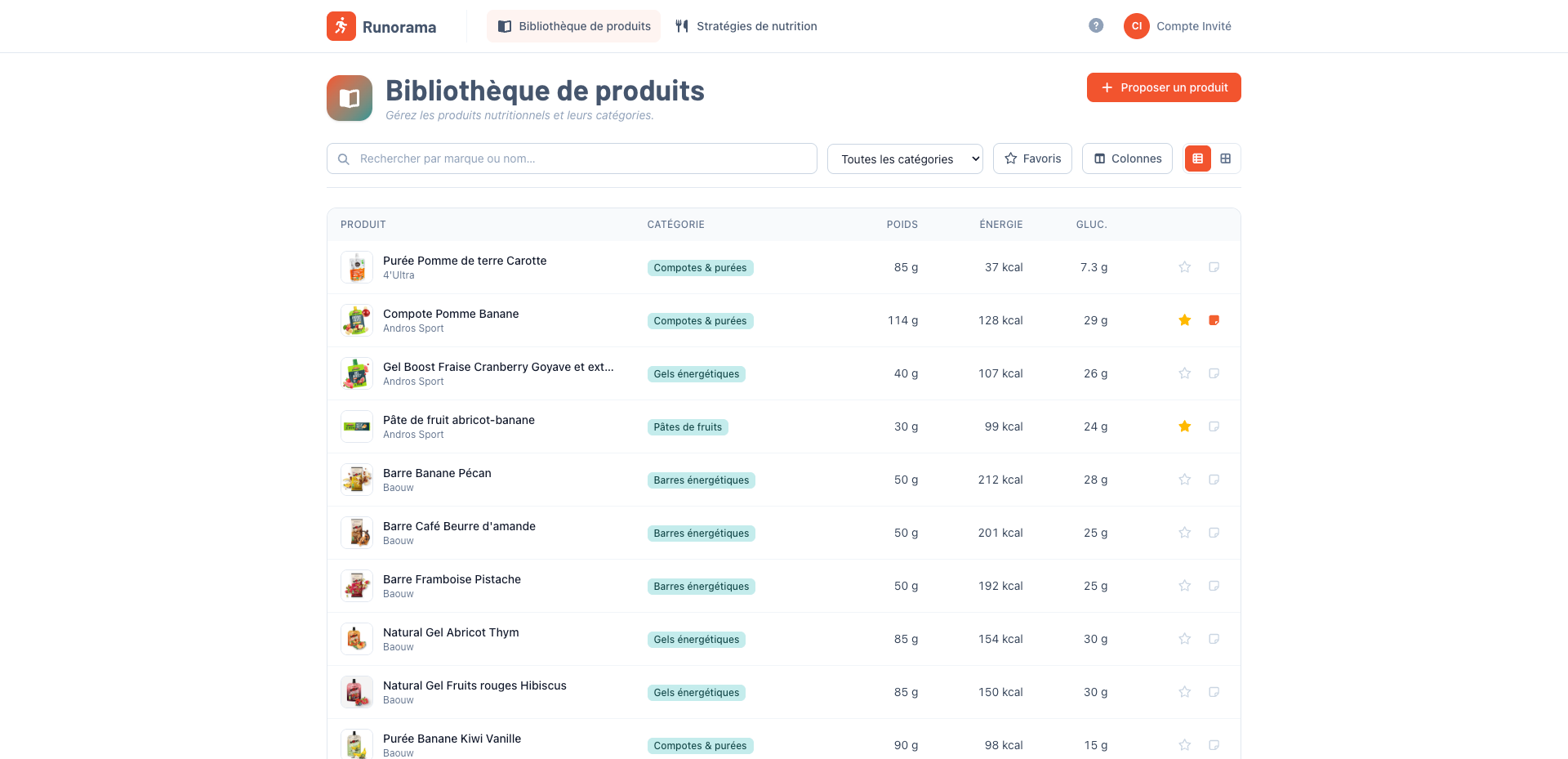Click Barres énergétiques tag for Barre Banane Pécan
The width and height of the screenshot is (1568, 759).
click(x=702, y=480)
